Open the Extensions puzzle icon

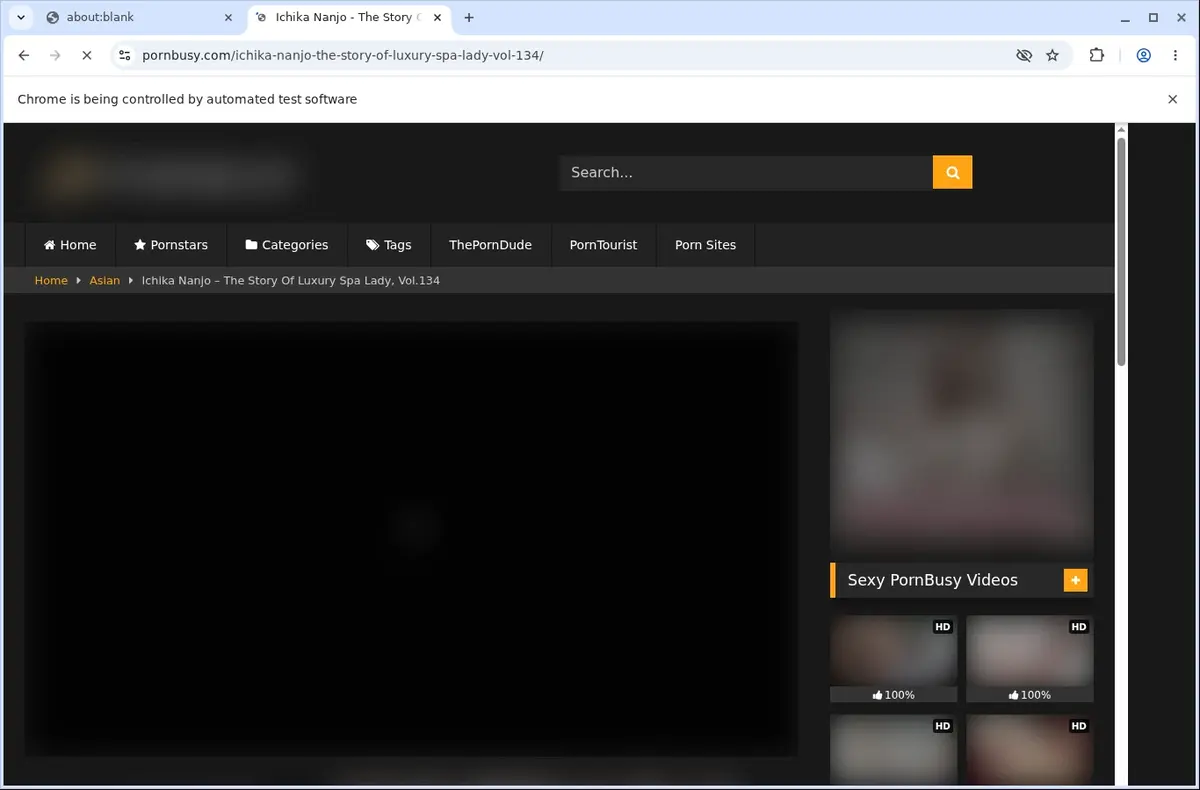(1097, 56)
